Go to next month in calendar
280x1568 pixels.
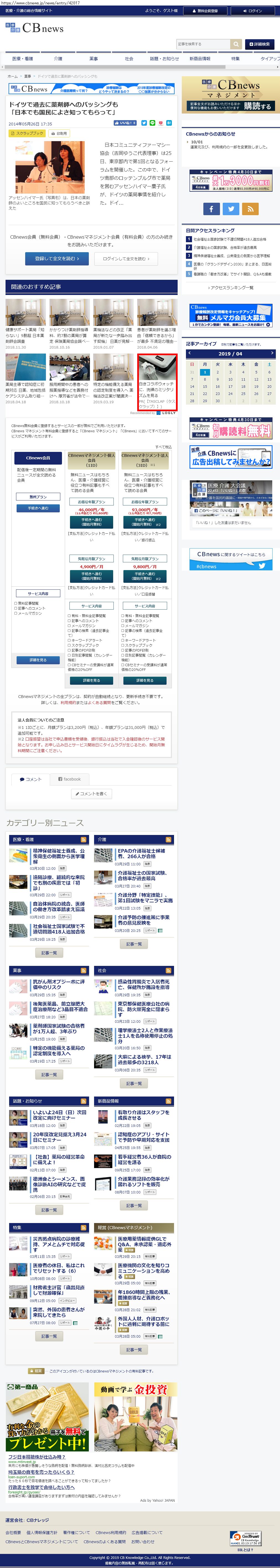[x=271, y=353]
